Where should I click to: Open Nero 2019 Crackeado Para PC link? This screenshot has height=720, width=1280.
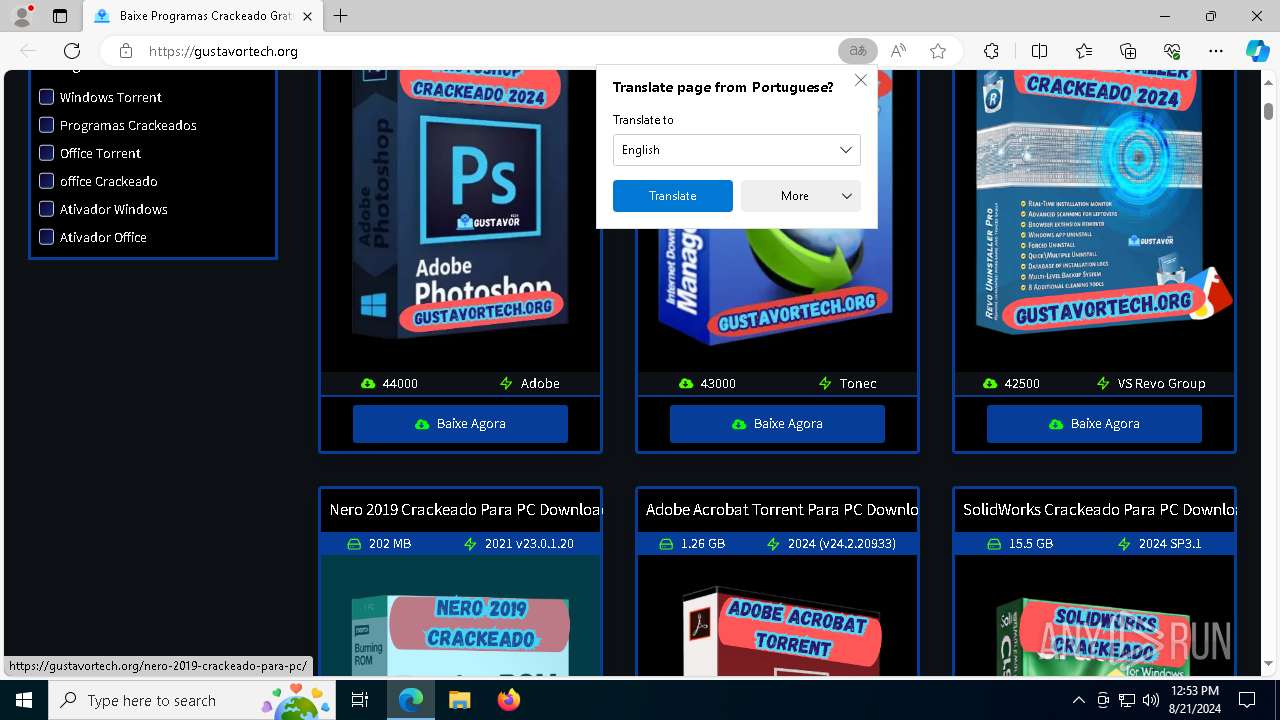[465, 510]
